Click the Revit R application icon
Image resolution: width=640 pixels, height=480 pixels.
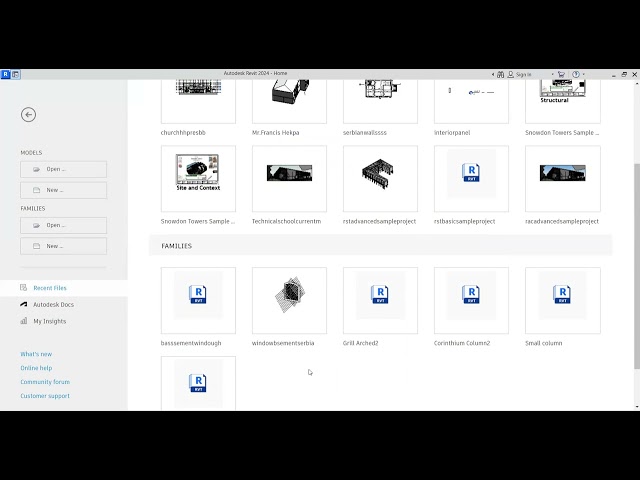(5, 74)
